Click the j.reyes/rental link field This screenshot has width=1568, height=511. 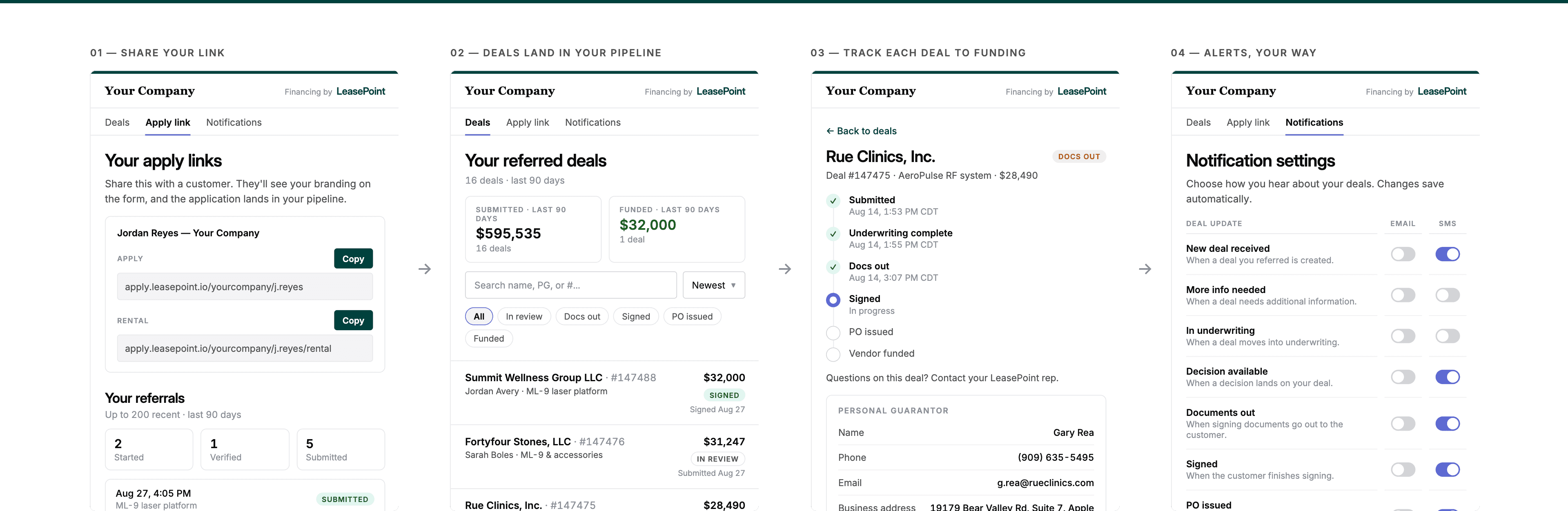click(245, 349)
